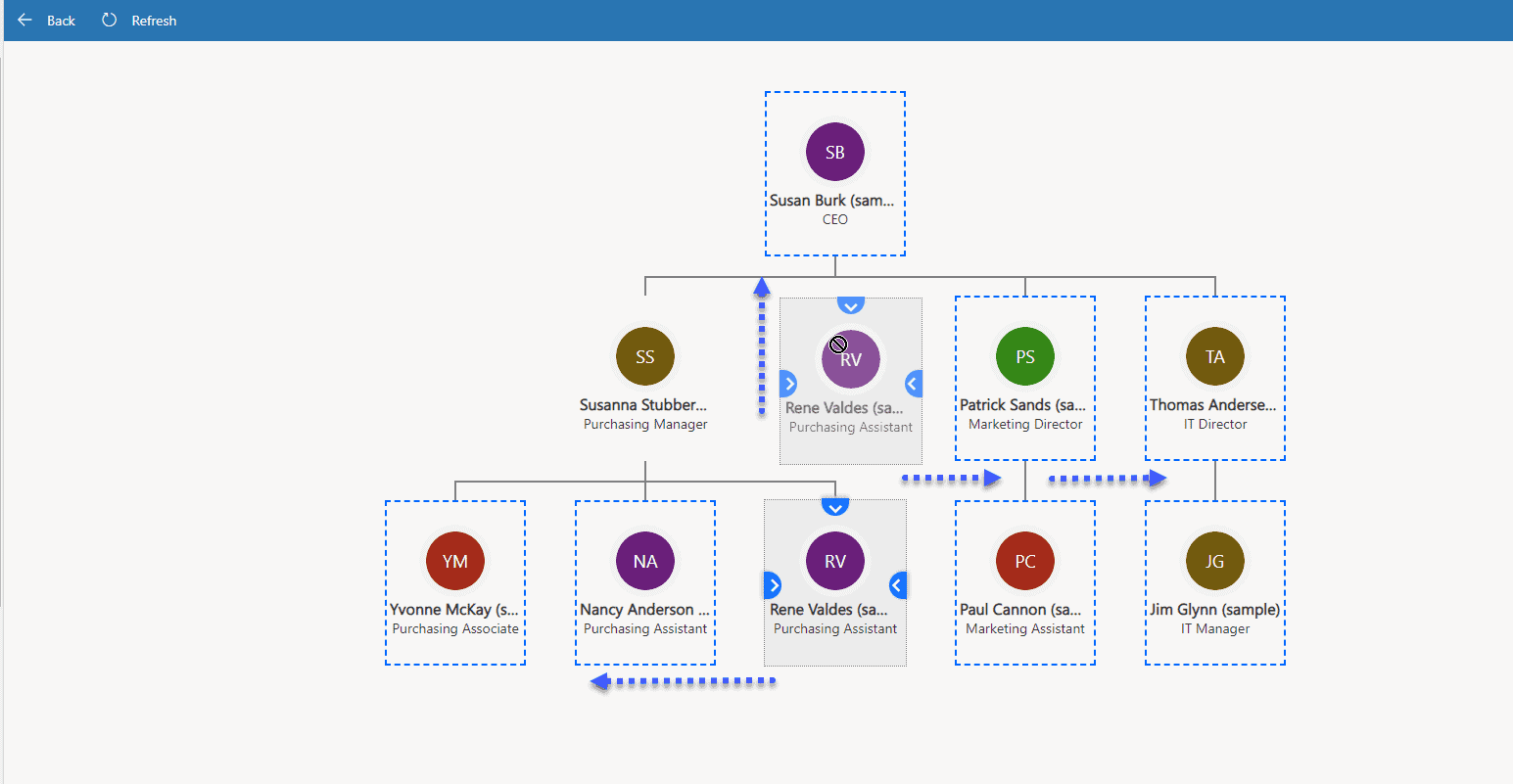The height and width of the screenshot is (784, 1513).
Task: Click the "IT Manager" title
Action: [x=1215, y=629]
